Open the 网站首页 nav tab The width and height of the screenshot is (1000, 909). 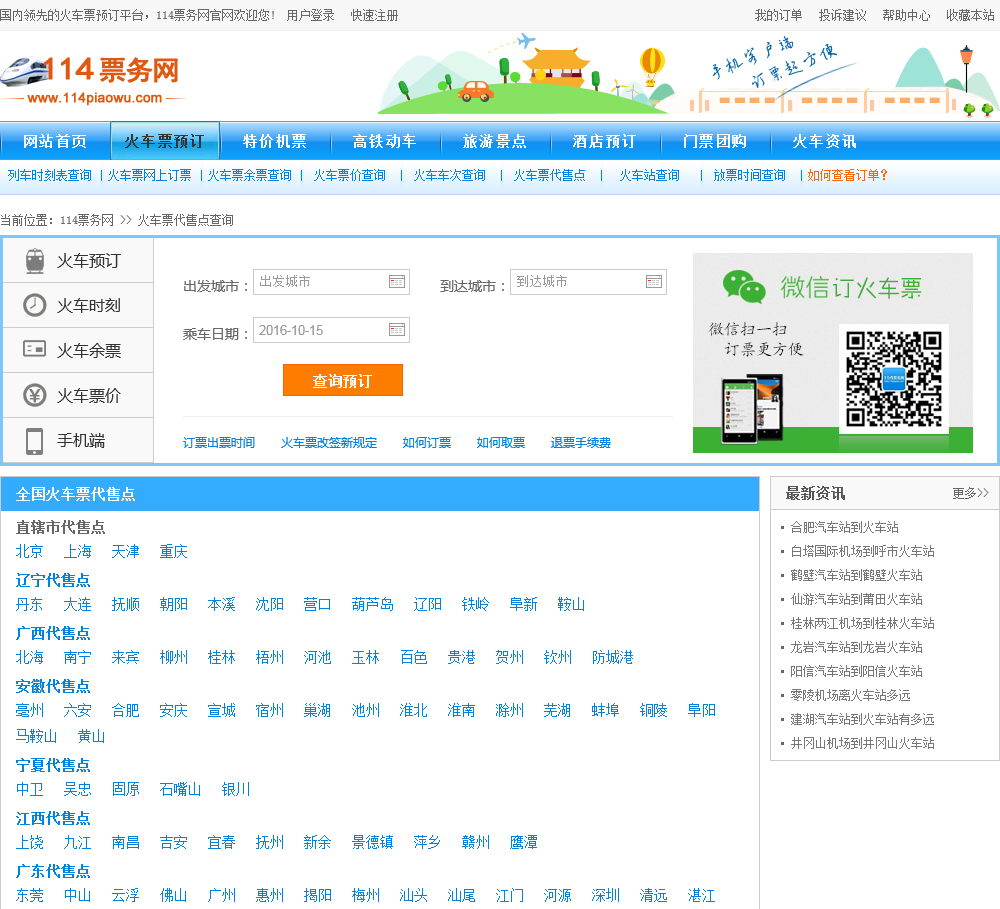[x=55, y=141]
